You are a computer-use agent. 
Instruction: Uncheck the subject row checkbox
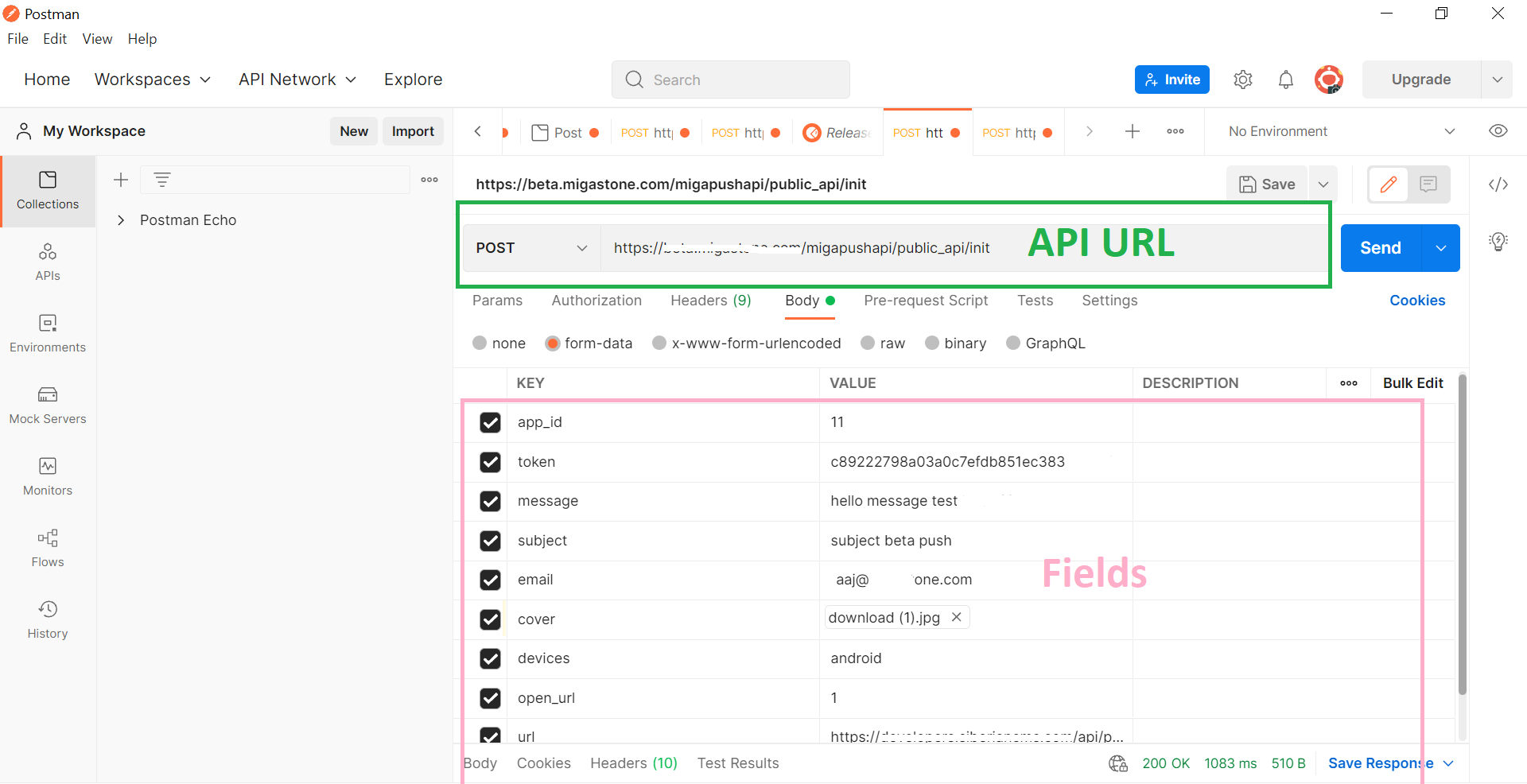point(491,541)
